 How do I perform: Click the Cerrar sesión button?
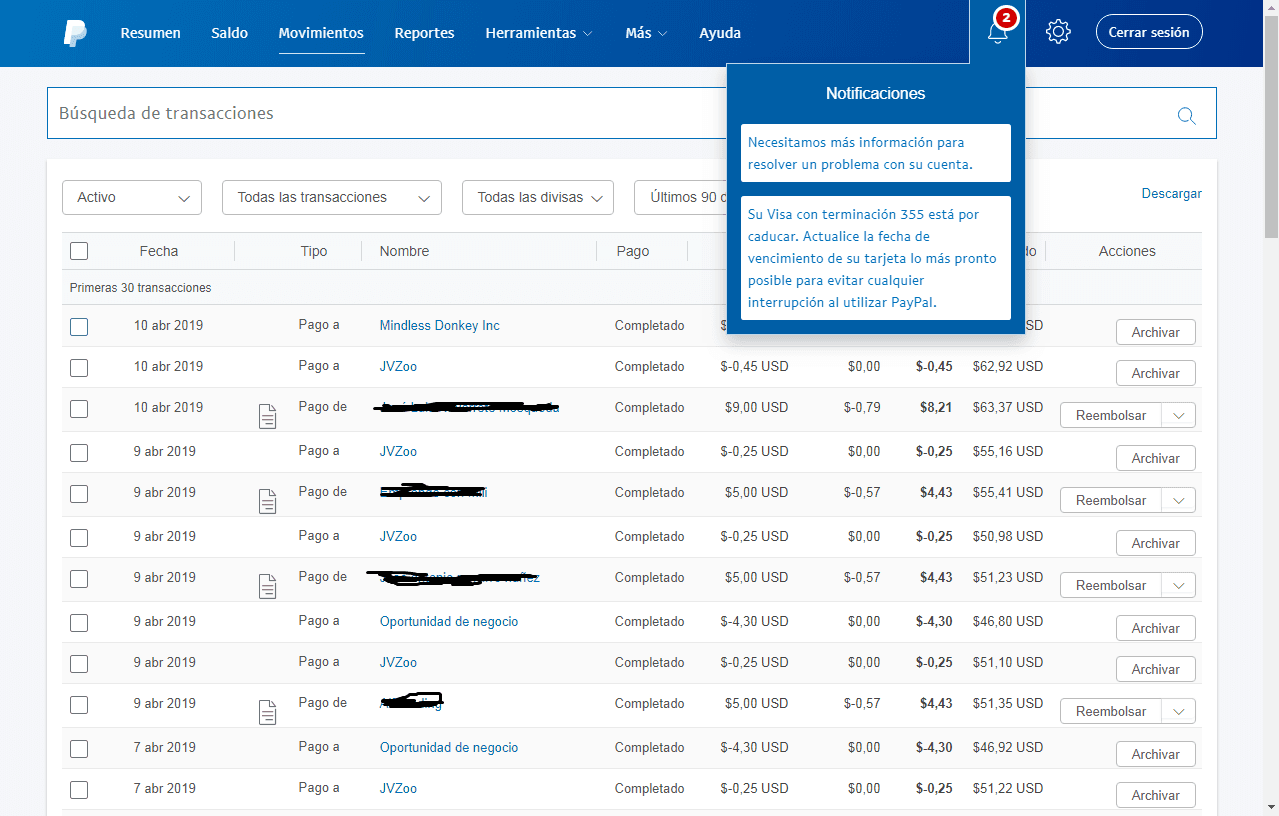(x=1148, y=32)
